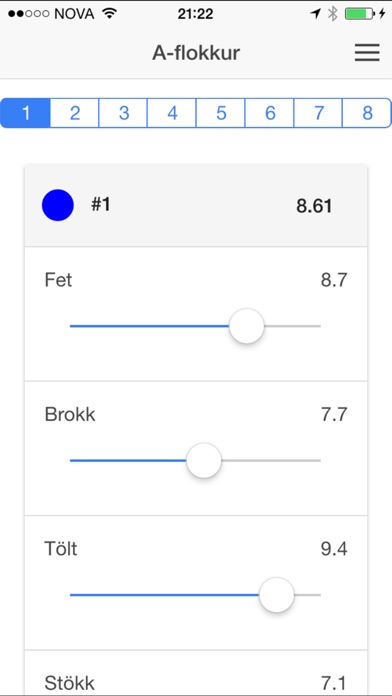392x696 pixels.
Task: Go to segment 8
Action: (x=367, y=113)
